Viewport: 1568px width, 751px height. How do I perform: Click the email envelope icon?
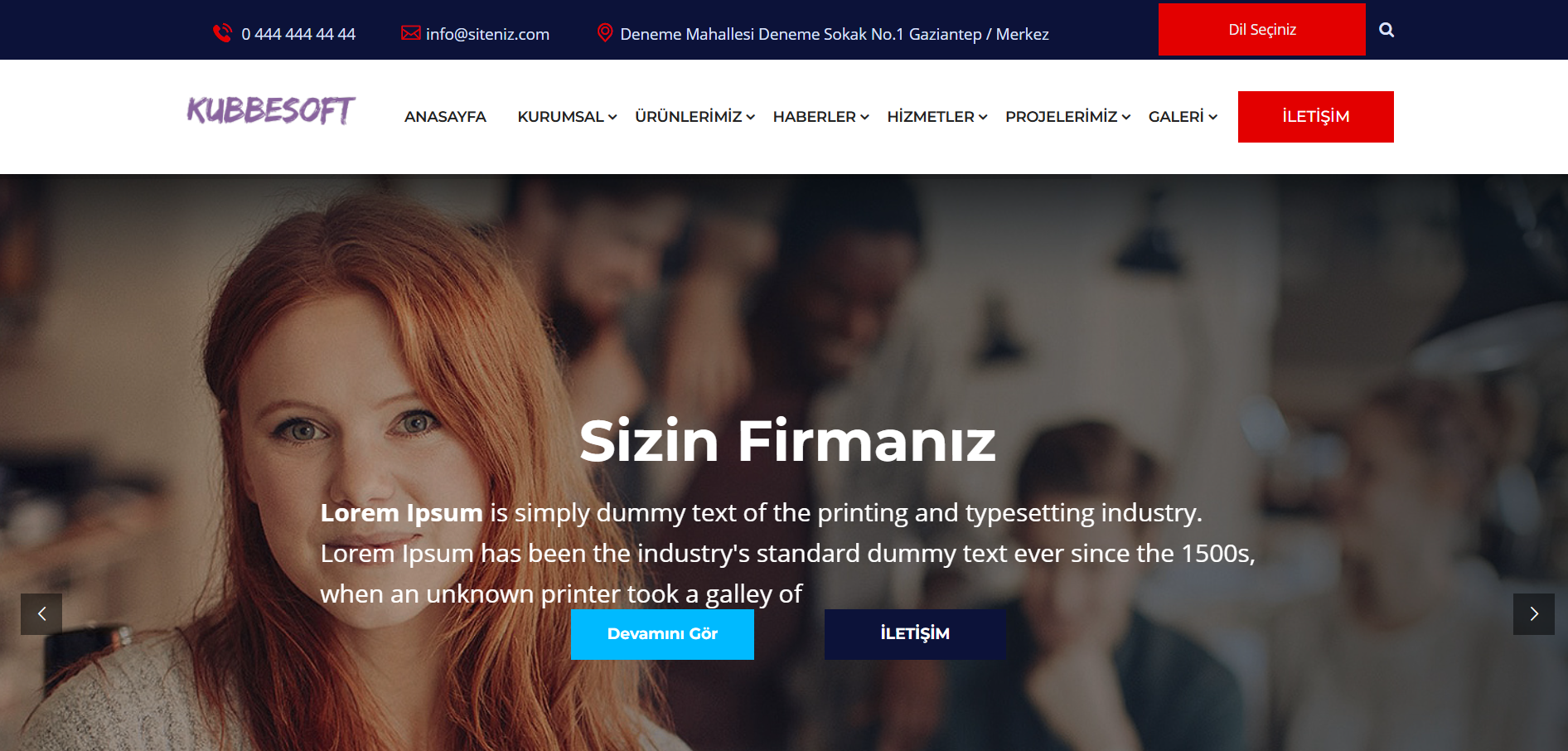(x=410, y=33)
